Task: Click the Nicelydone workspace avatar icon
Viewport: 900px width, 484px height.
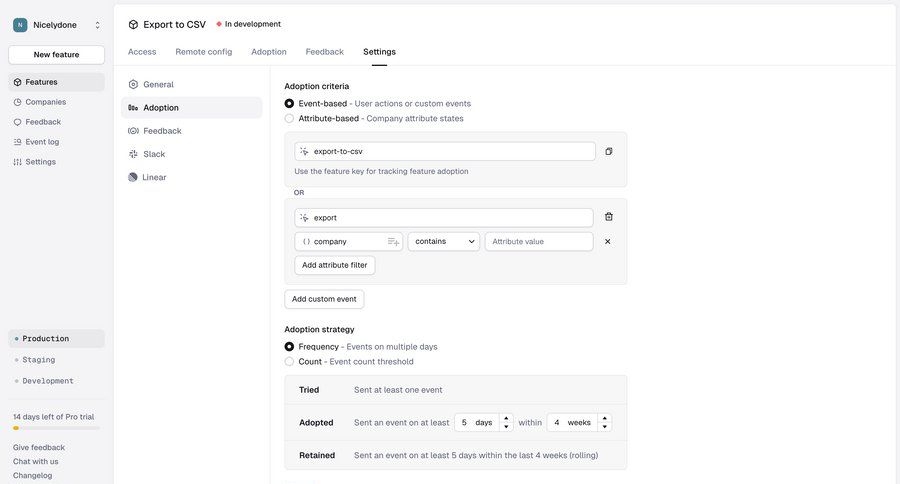Action: point(20,25)
